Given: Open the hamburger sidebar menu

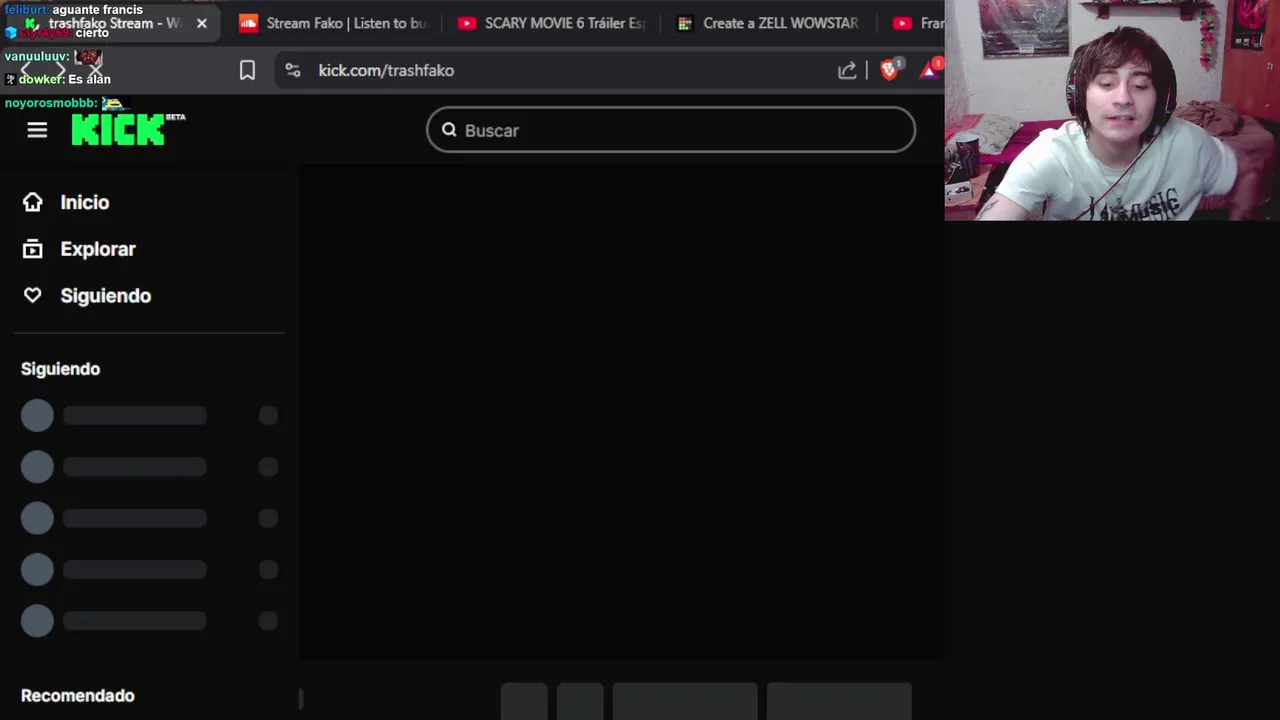Looking at the screenshot, I should click(x=37, y=130).
